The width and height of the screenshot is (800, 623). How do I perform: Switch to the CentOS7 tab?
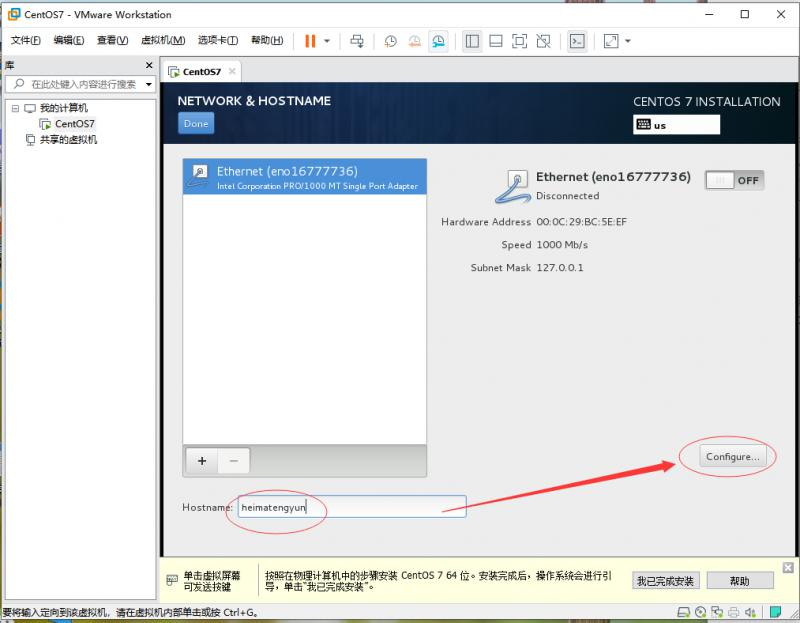pos(202,72)
